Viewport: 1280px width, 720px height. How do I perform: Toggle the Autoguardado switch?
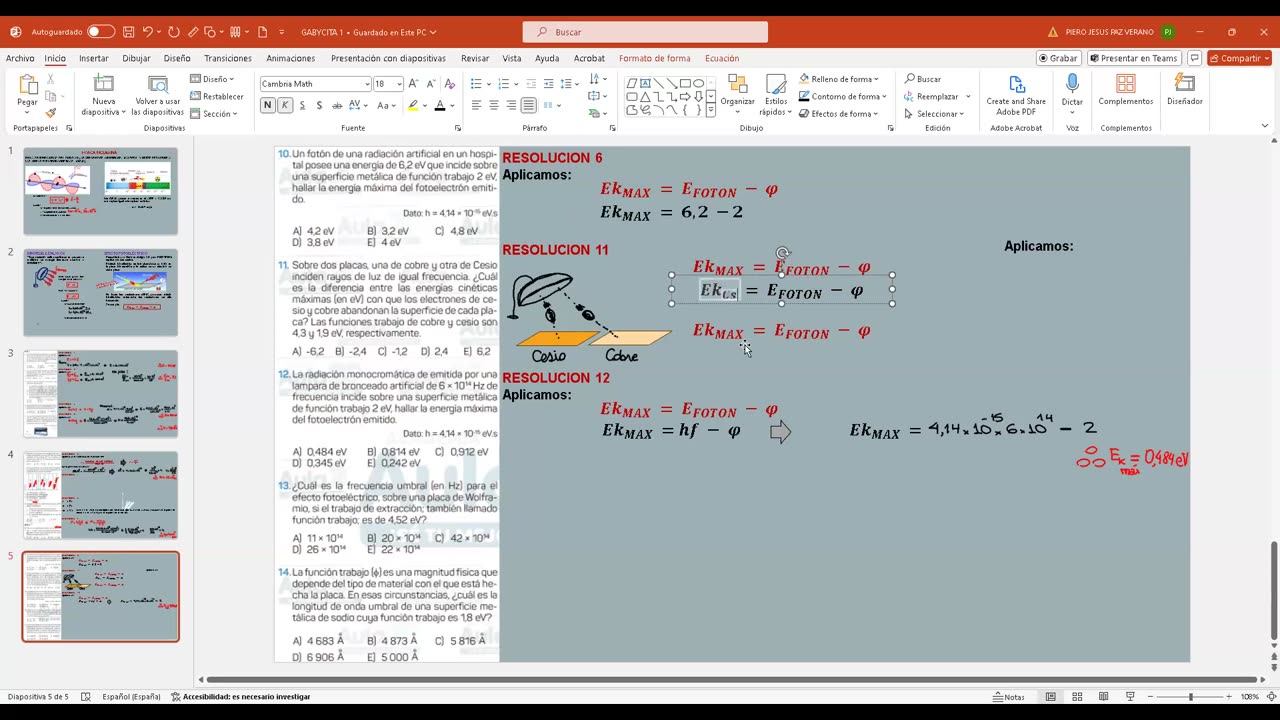(x=101, y=32)
